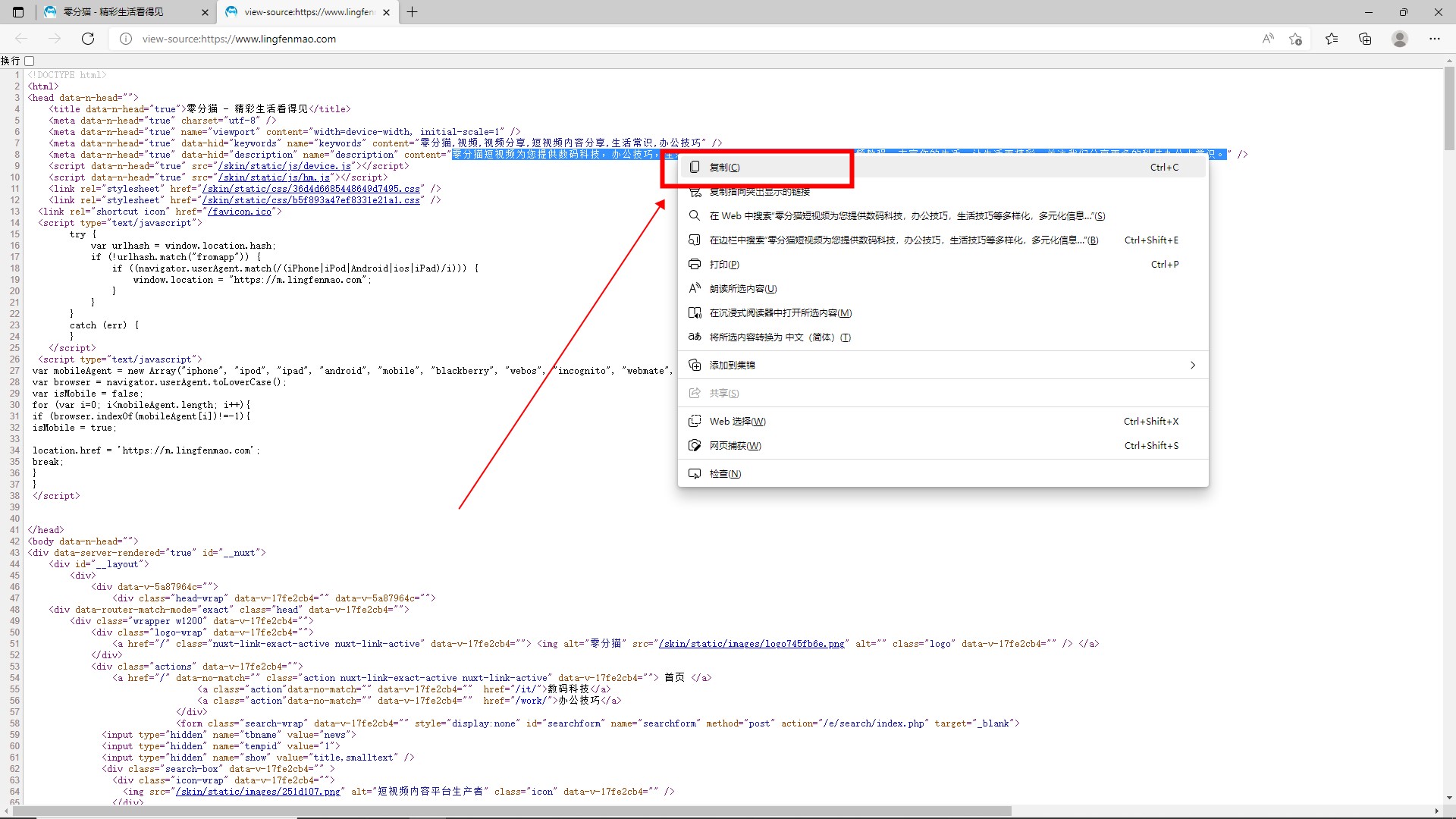Choose 网页捕获(W) from context menu
The image size is (1456, 819).
click(735, 446)
